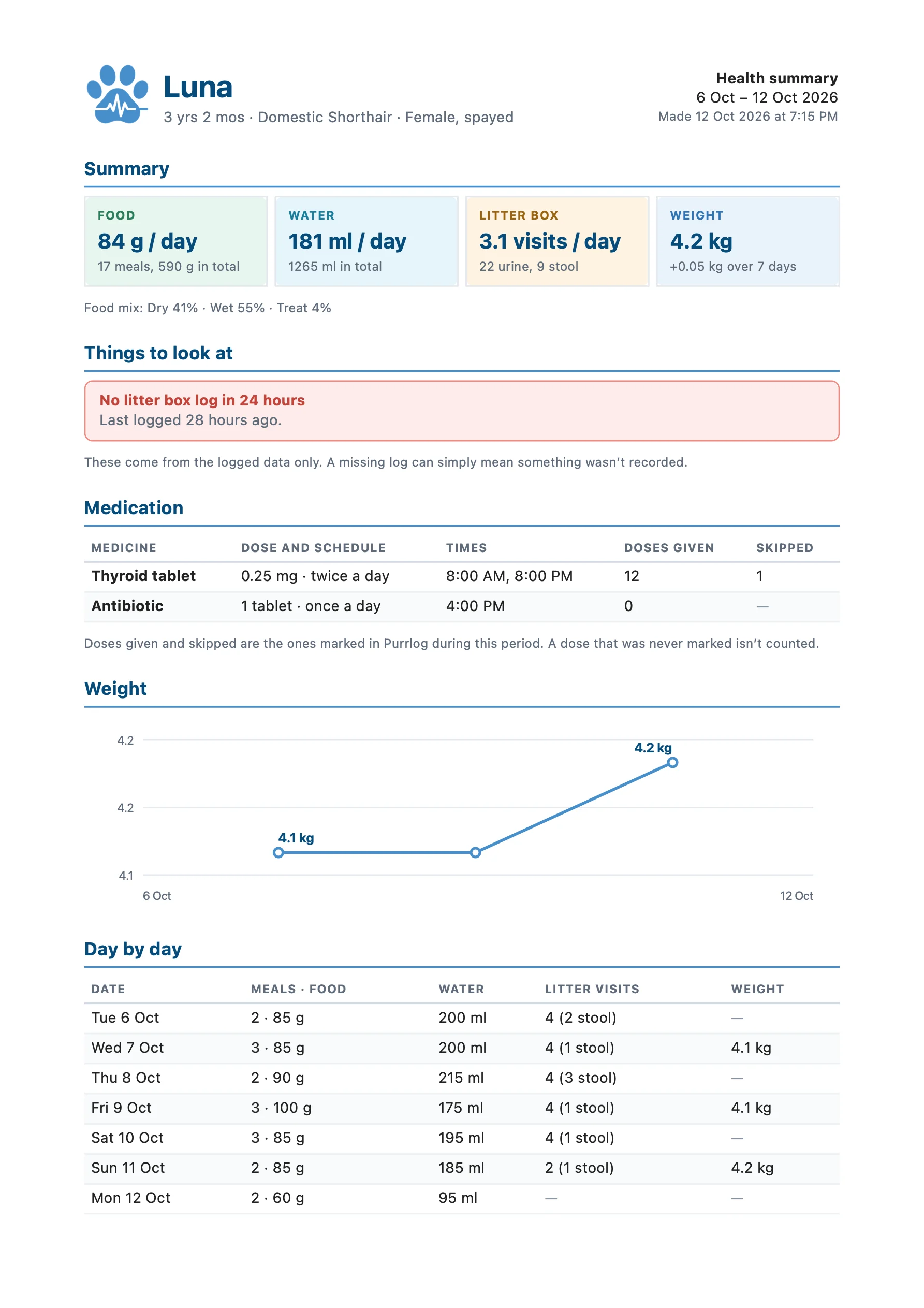Click the '95 ml' water cell
Image resolution: width=924 pixels, height=1308 pixels.
click(458, 1198)
